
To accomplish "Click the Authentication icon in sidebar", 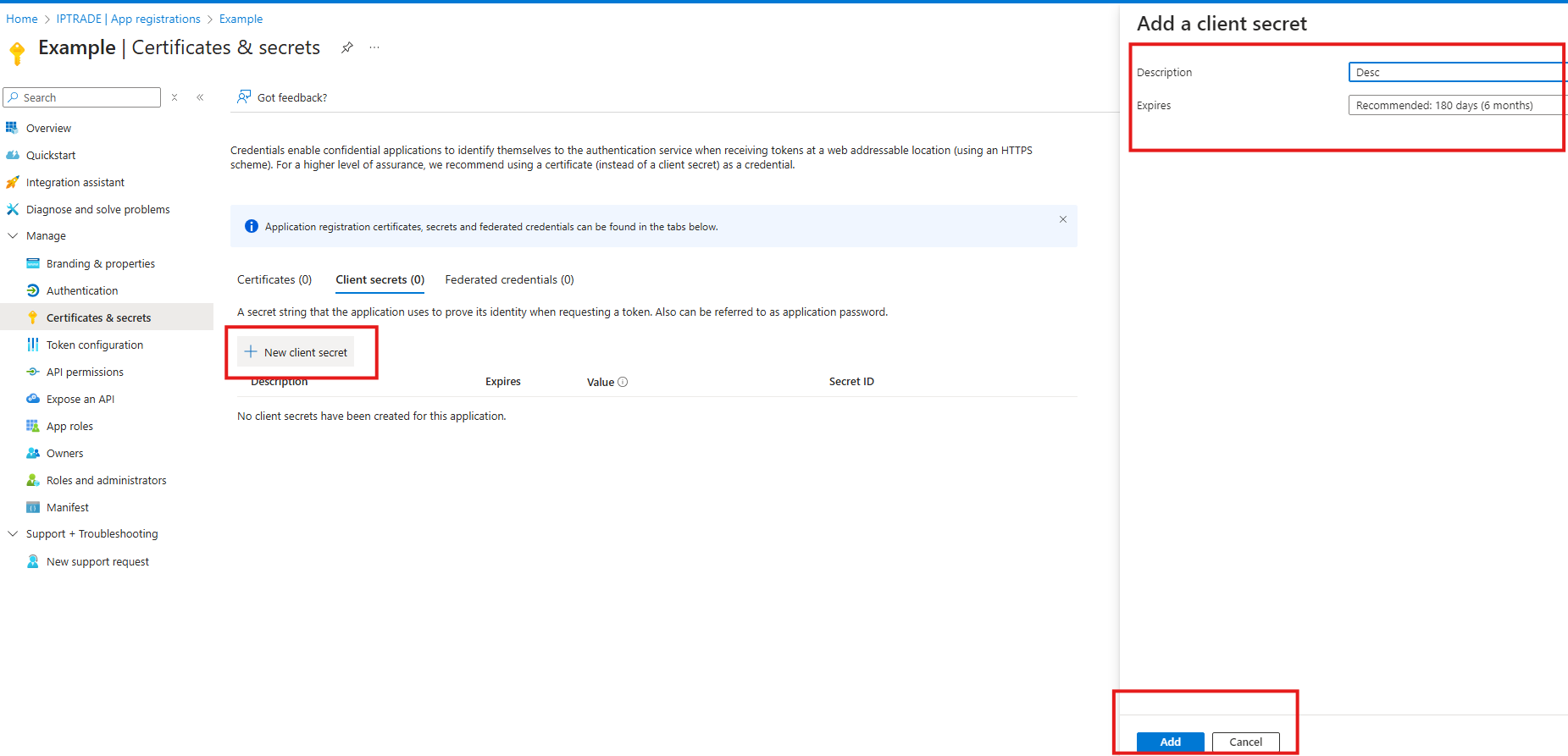I will [33, 290].
